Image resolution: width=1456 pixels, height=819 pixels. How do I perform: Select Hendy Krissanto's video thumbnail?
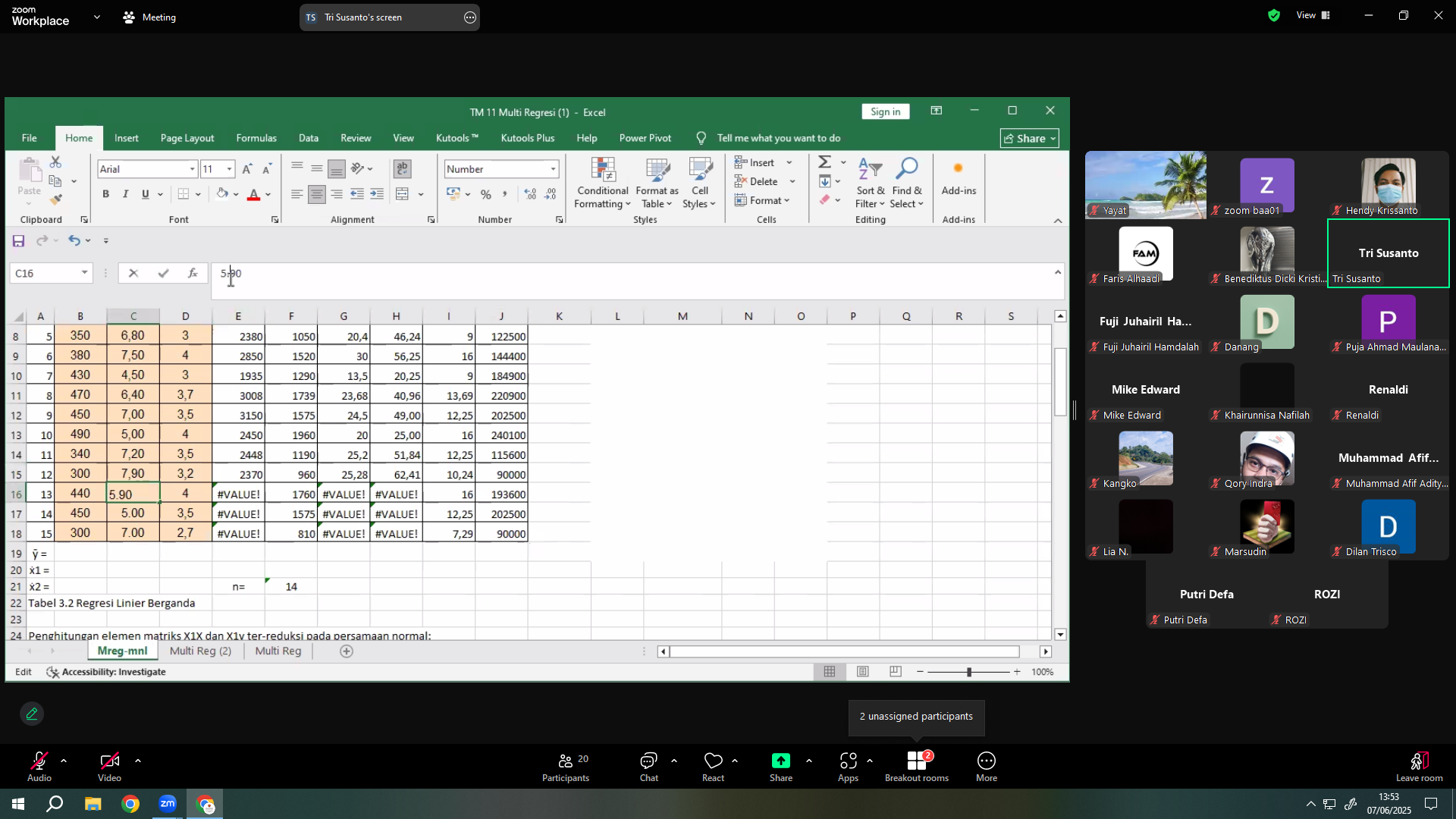coord(1388,186)
